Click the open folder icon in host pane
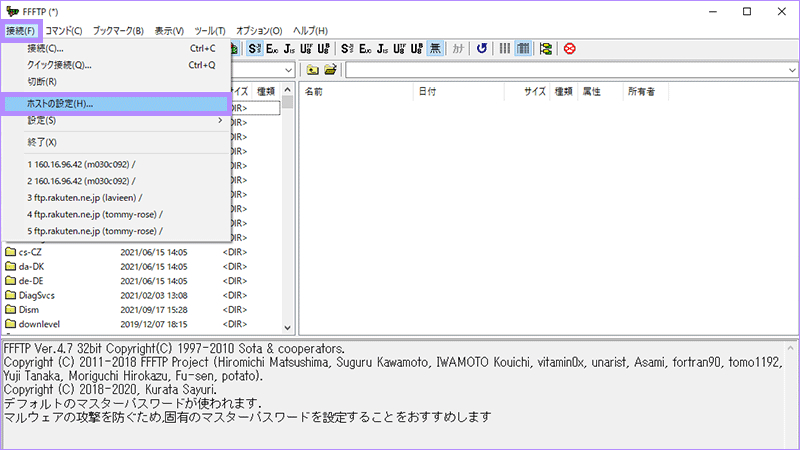The image size is (800, 450). click(x=330, y=70)
